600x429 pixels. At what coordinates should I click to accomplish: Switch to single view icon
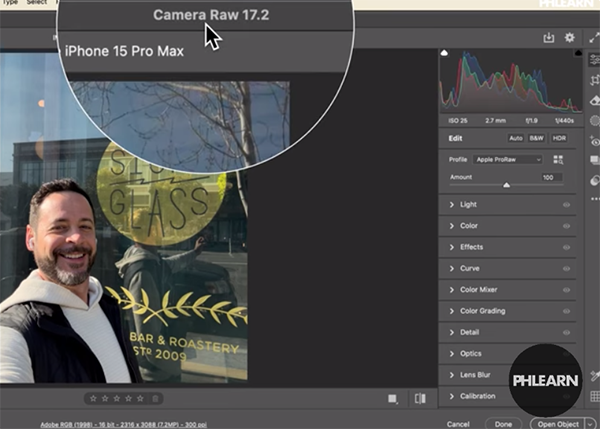click(393, 399)
